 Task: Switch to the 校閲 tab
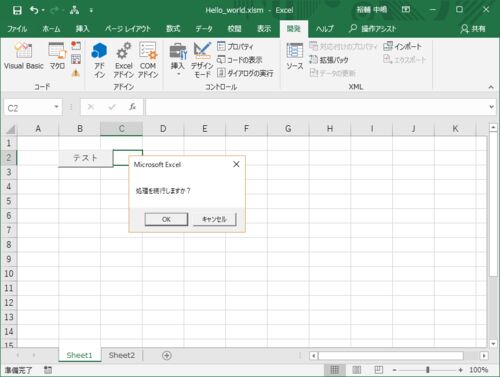(234, 29)
